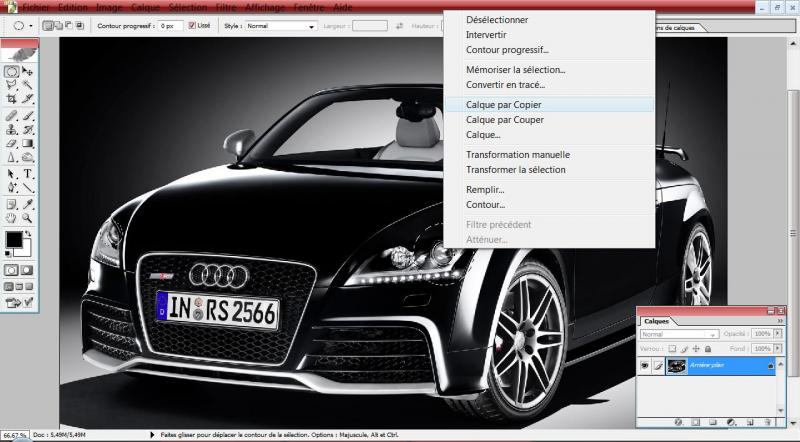Select the Gradient tool
Viewport: 800px width, 442px height.
tap(28, 144)
